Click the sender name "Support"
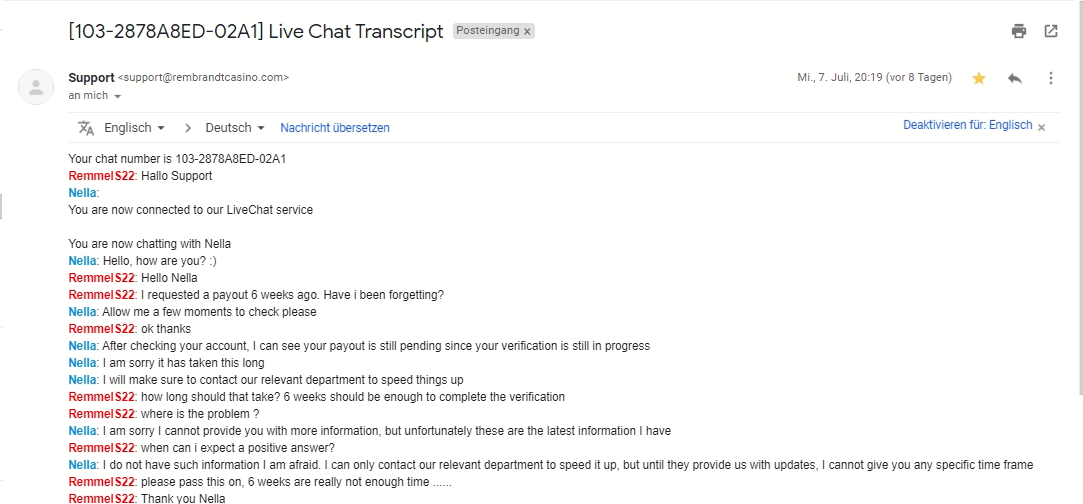The image size is (1083, 504). click(x=91, y=77)
